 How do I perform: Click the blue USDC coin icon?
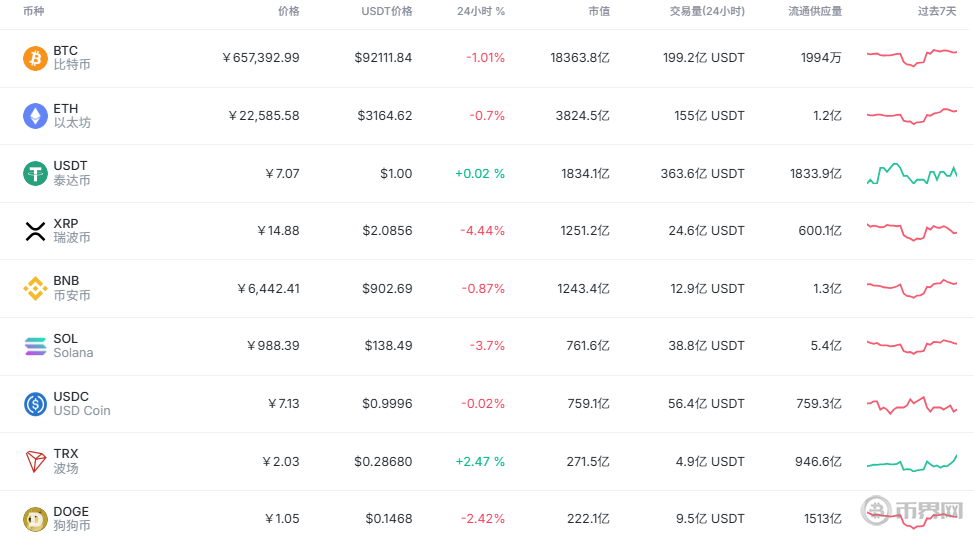pyautogui.click(x=35, y=404)
